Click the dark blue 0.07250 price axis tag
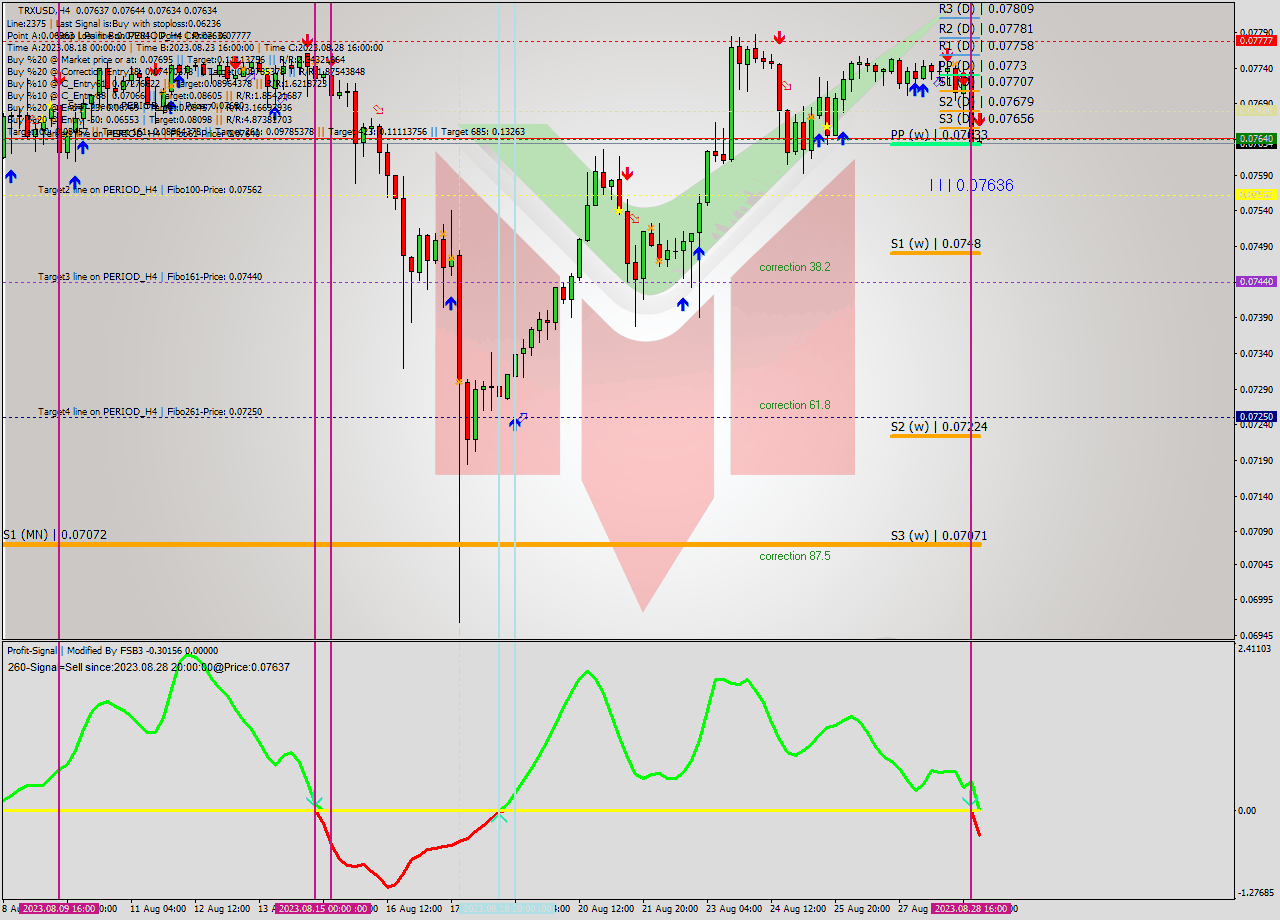The width and height of the screenshot is (1280, 920). click(x=1256, y=416)
